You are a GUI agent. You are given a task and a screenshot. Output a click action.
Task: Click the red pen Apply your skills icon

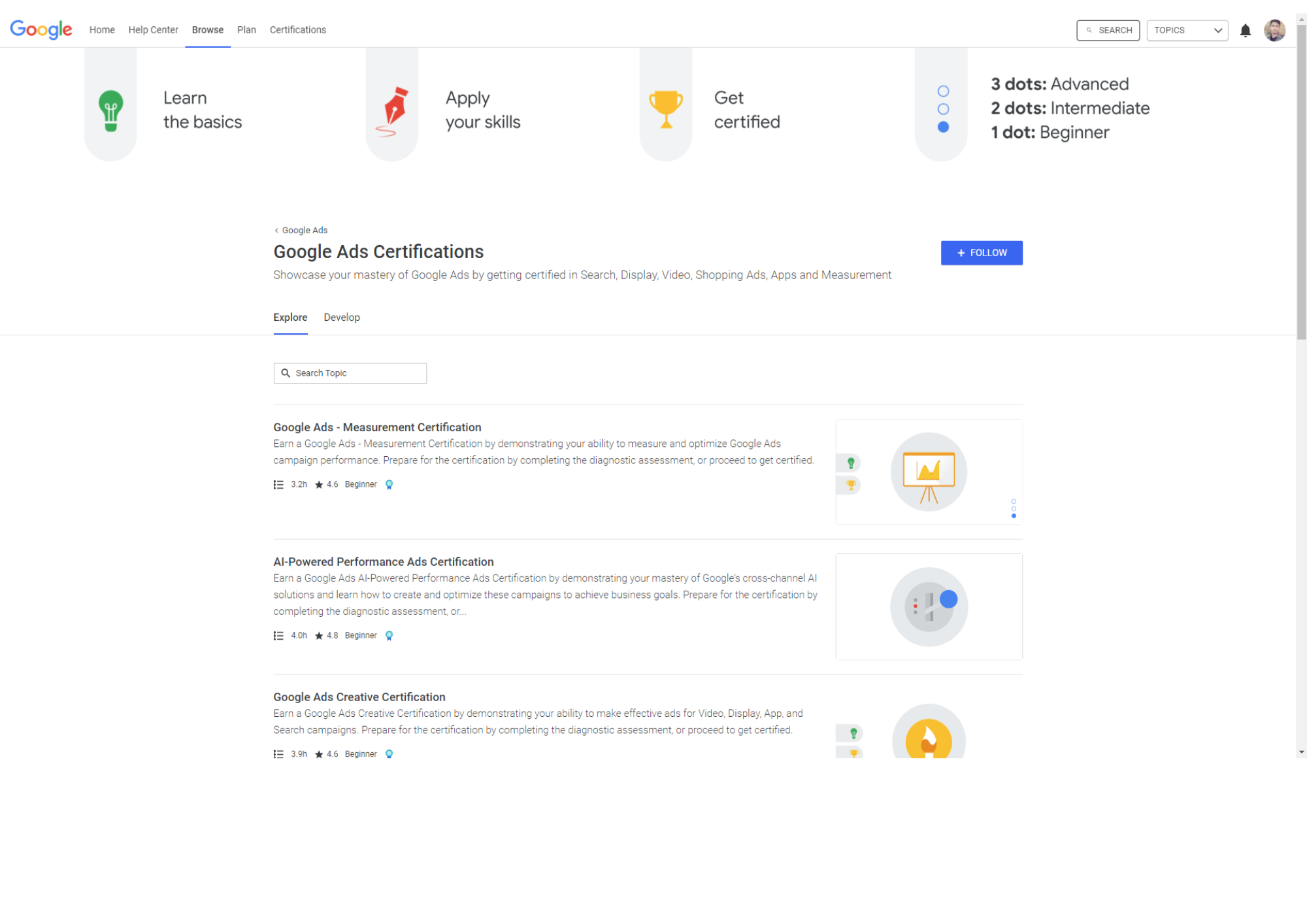392,111
